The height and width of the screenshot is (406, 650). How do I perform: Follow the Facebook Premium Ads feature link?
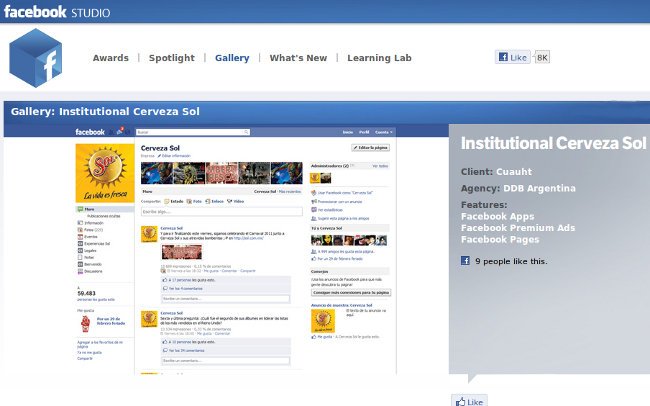pos(517,228)
